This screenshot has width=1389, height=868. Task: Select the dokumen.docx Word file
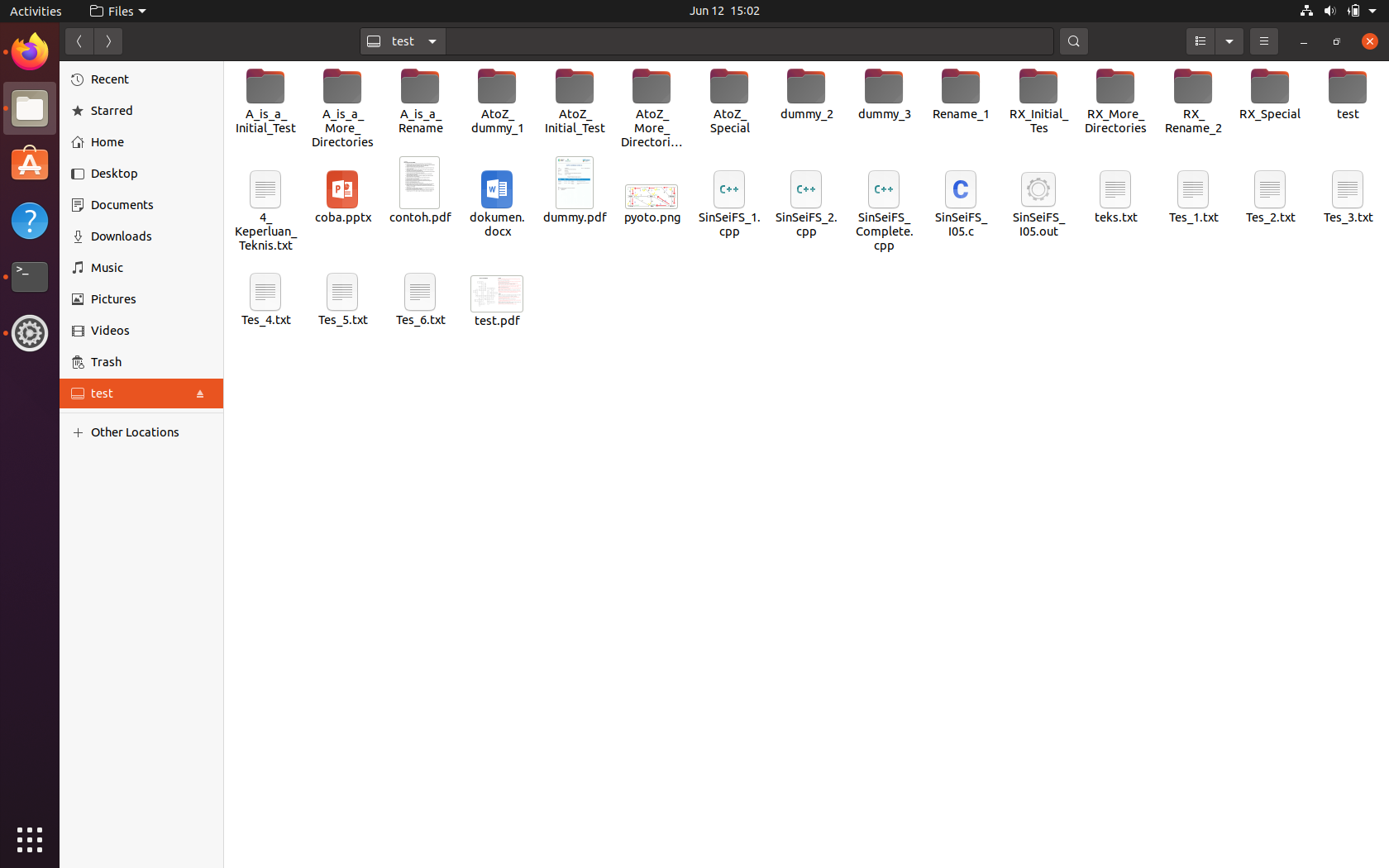(x=496, y=190)
